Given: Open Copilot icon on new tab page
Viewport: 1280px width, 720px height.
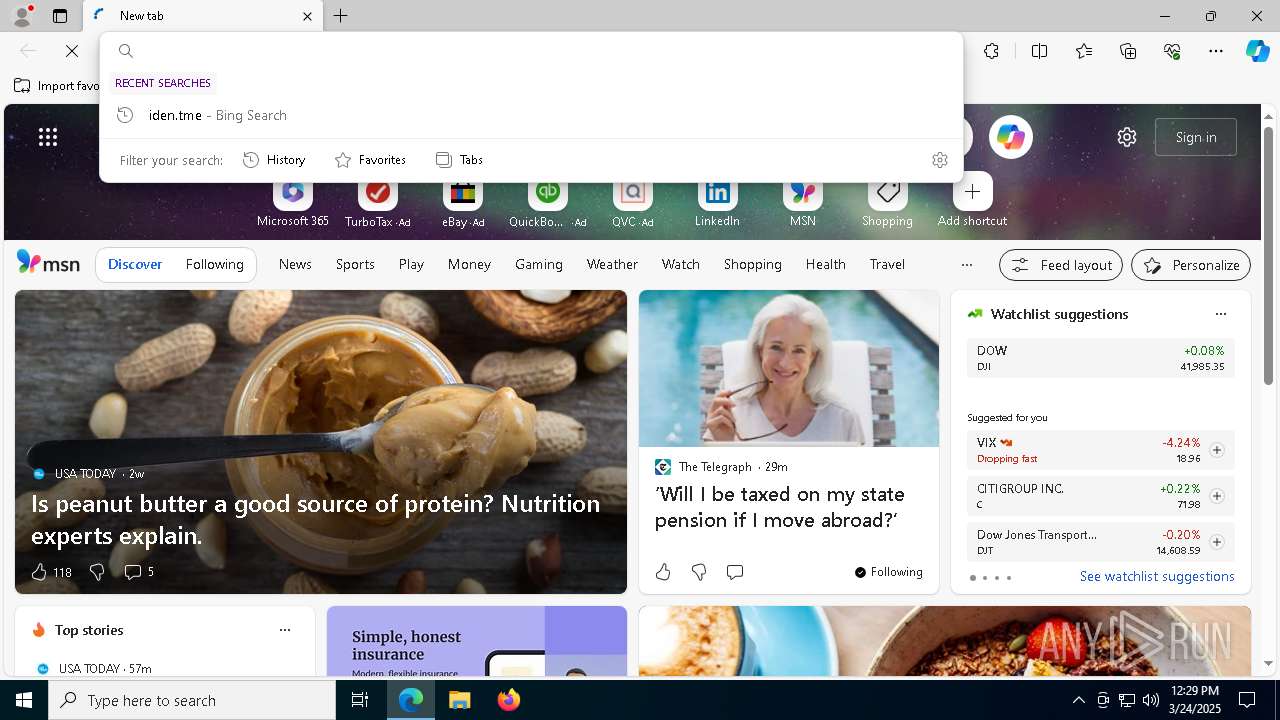Looking at the screenshot, I should [x=1010, y=137].
